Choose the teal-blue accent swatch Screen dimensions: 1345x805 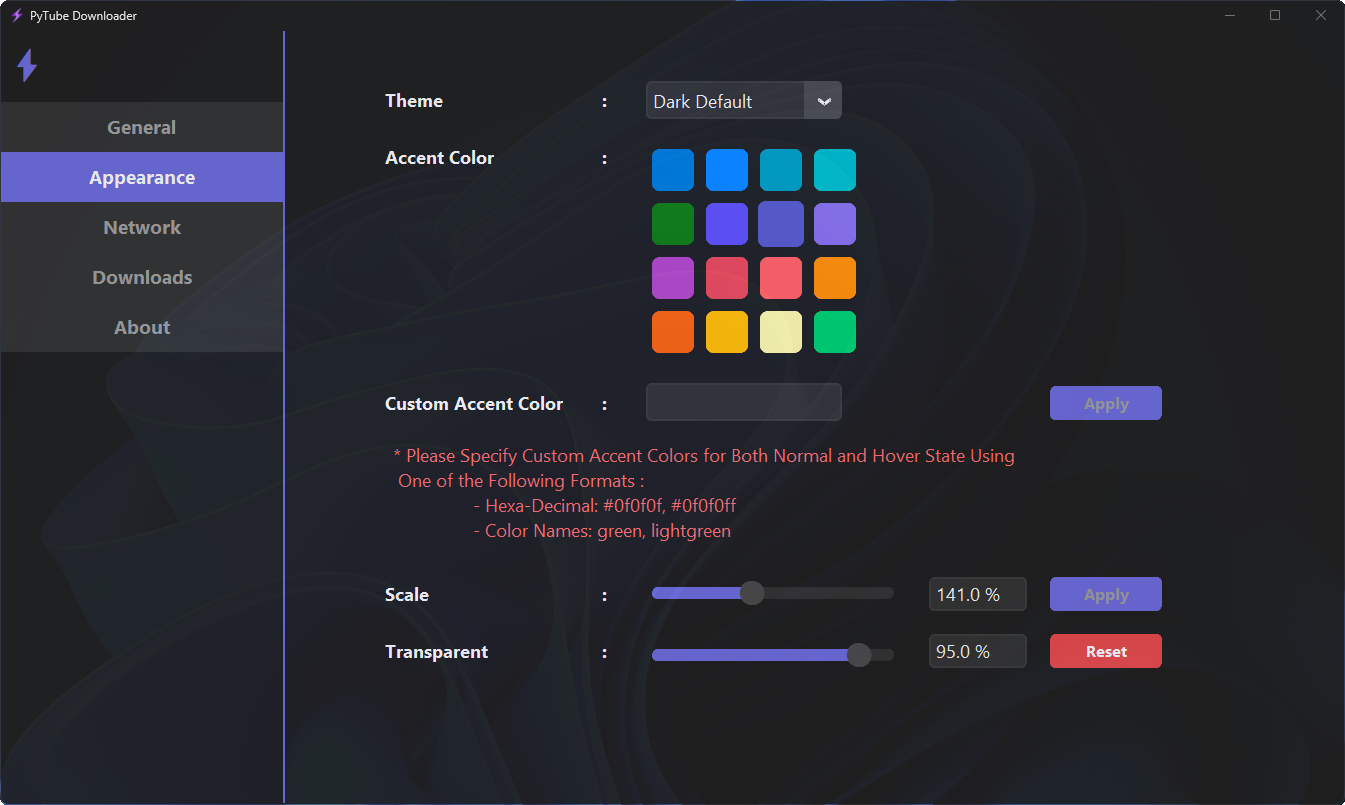[781, 170]
